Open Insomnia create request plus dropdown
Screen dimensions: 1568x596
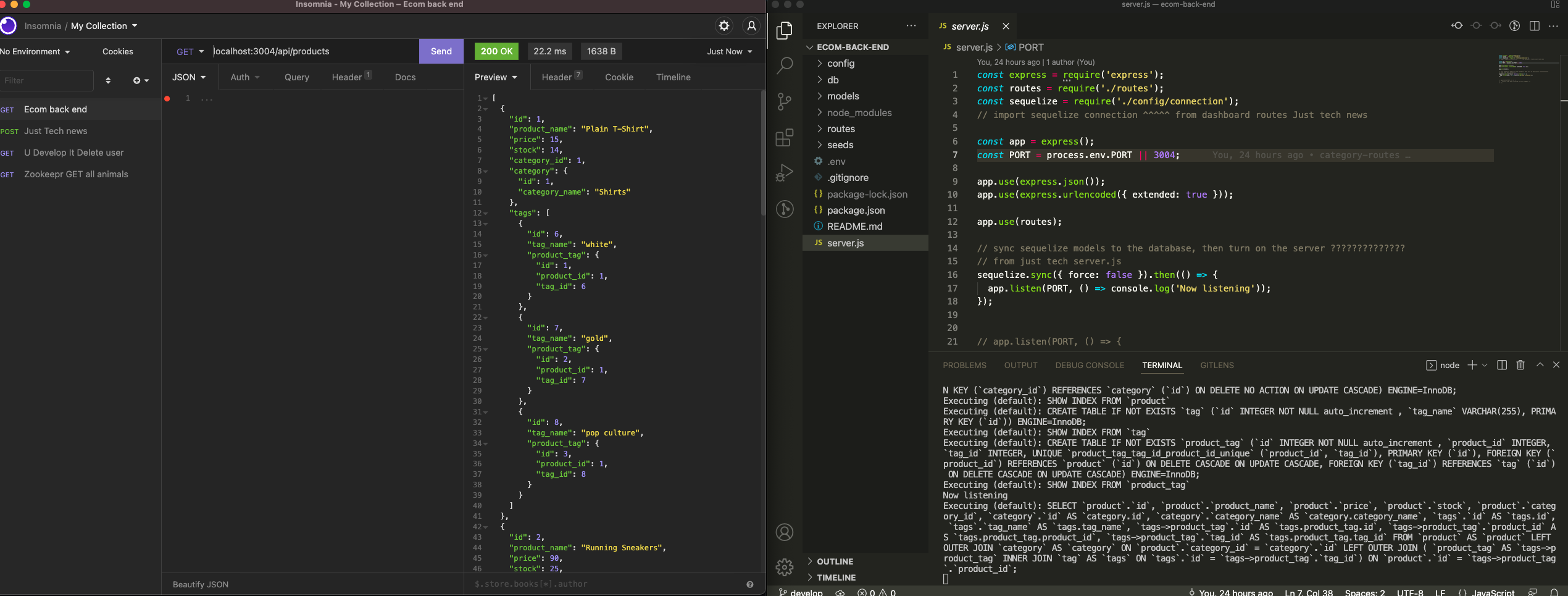point(141,80)
